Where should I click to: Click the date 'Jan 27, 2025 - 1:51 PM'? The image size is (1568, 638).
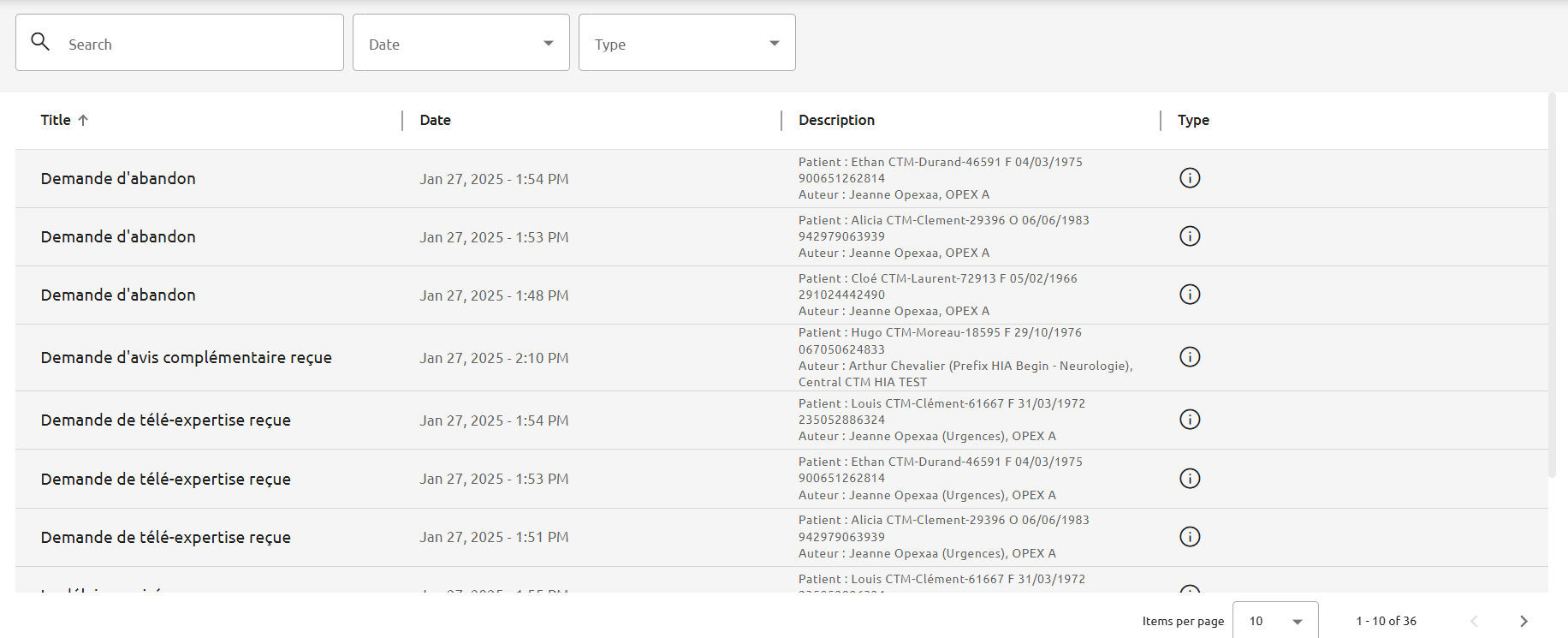[494, 537]
